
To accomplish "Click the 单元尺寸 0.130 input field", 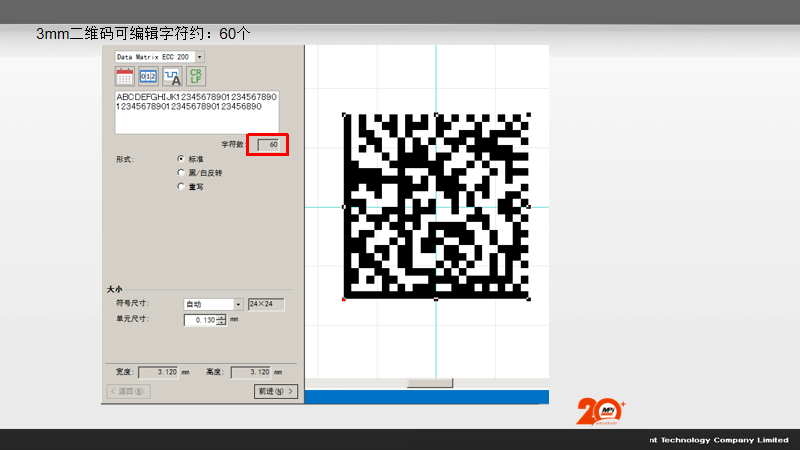I will click(200, 320).
